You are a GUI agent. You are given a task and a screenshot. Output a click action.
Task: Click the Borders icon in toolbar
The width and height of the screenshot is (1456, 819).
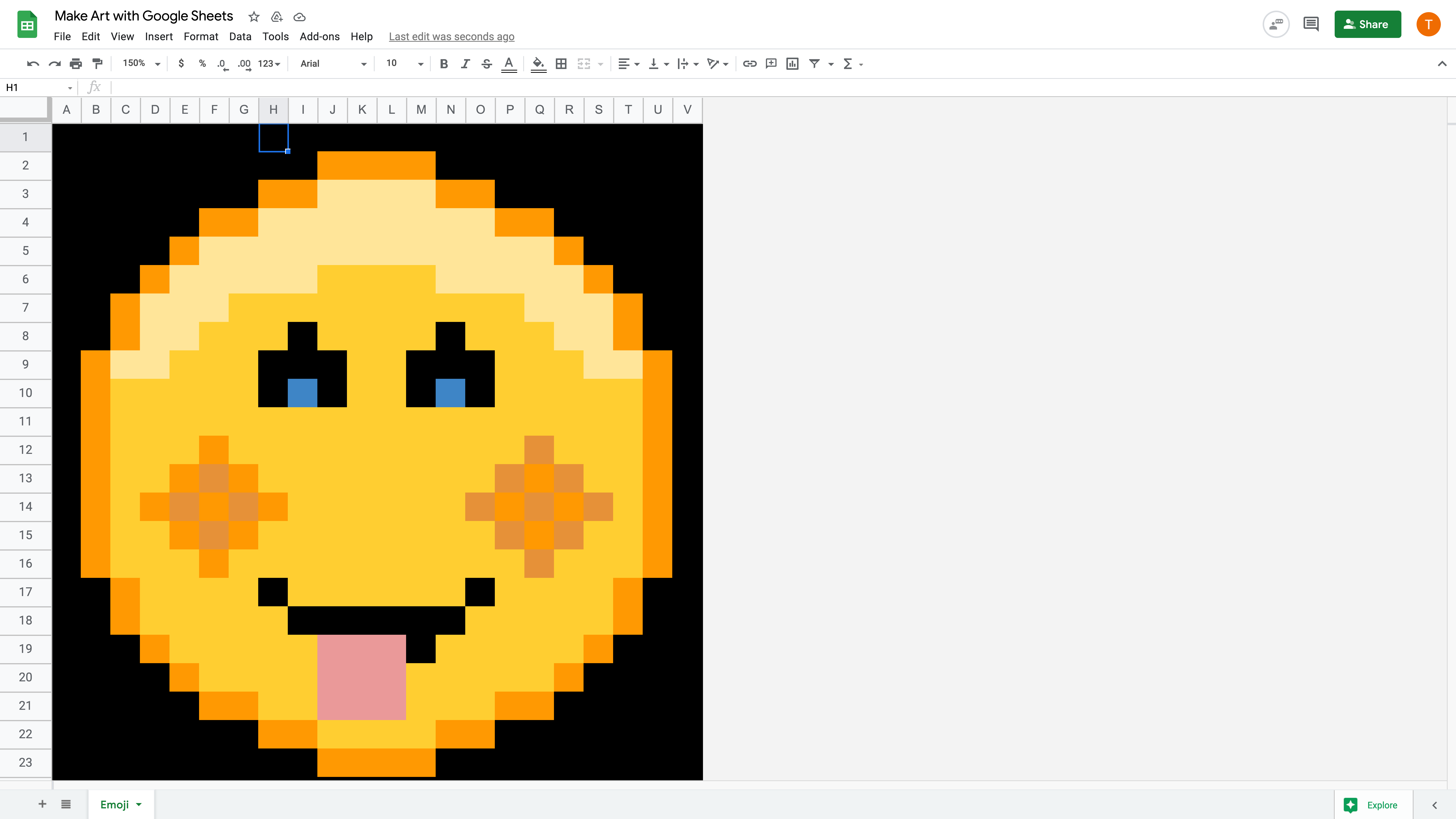(x=561, y=63)
